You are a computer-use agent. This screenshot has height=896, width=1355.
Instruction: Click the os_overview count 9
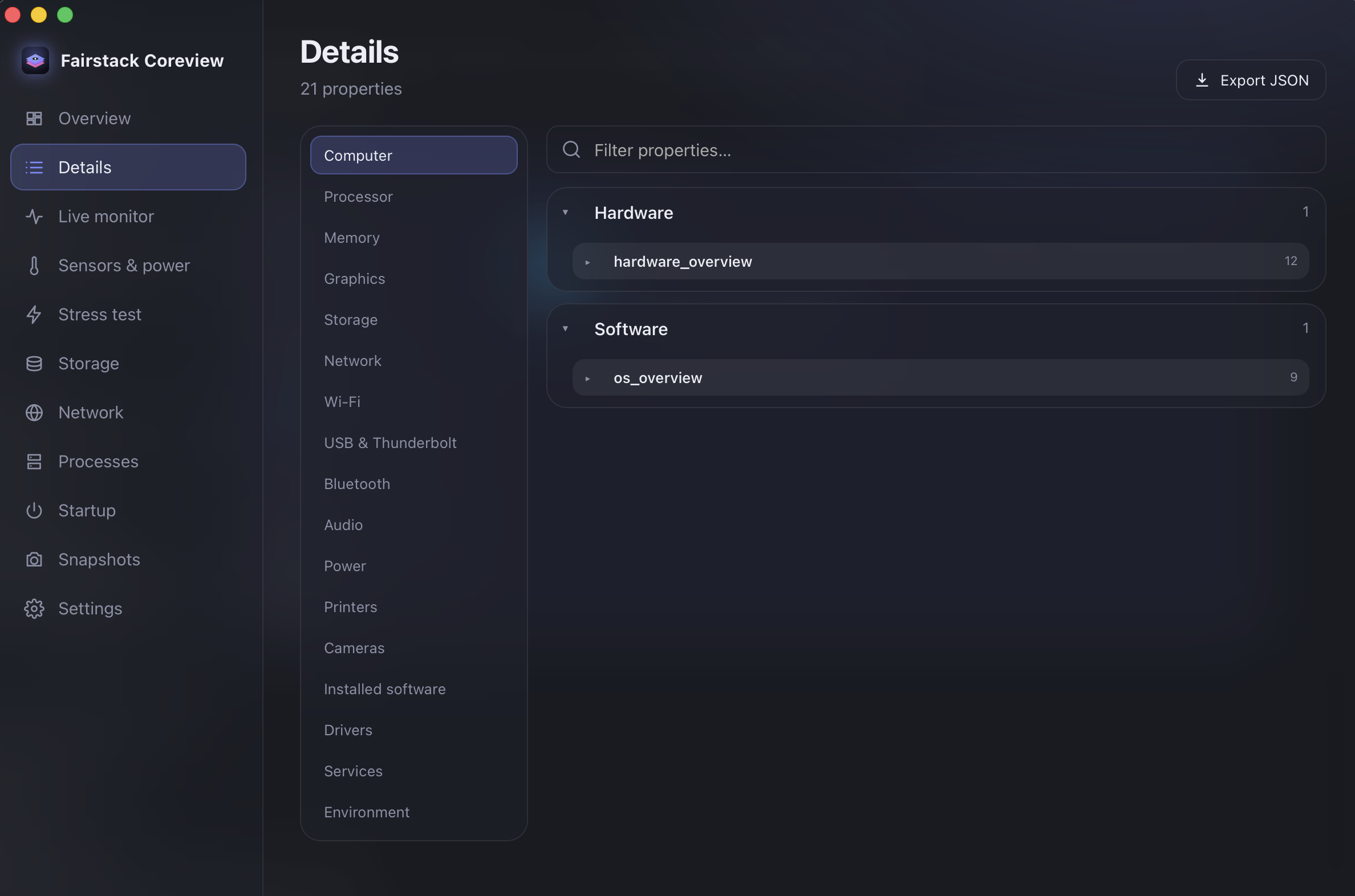(x=1293, y=377)
